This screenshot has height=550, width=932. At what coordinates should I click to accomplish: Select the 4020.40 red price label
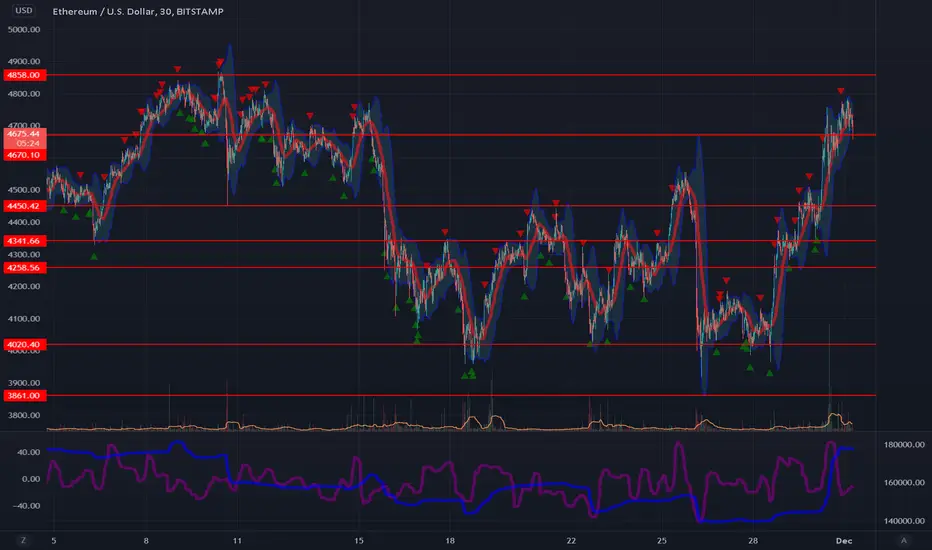(x=24, y=344)
